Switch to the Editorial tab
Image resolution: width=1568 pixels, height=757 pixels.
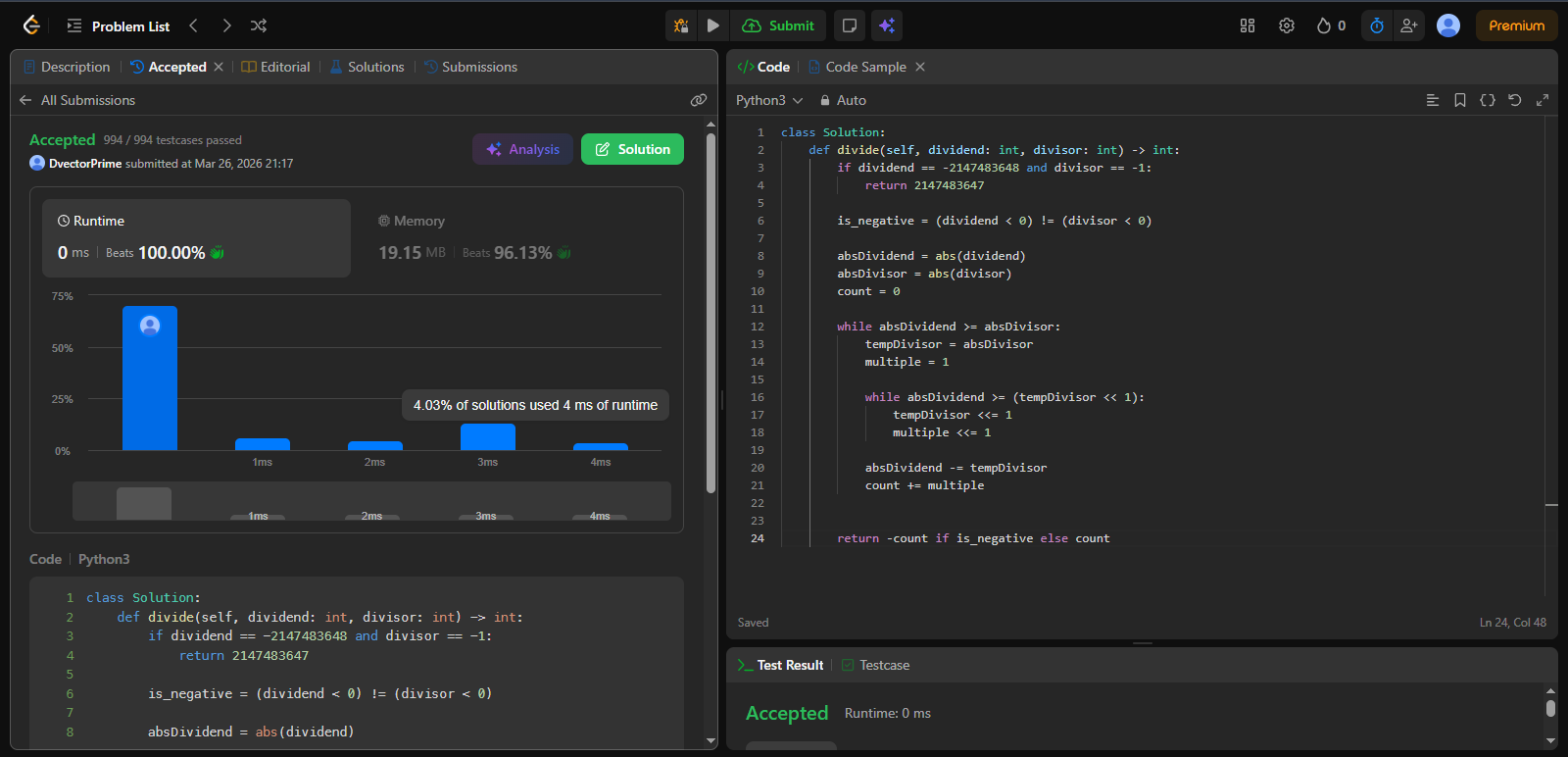276,67
